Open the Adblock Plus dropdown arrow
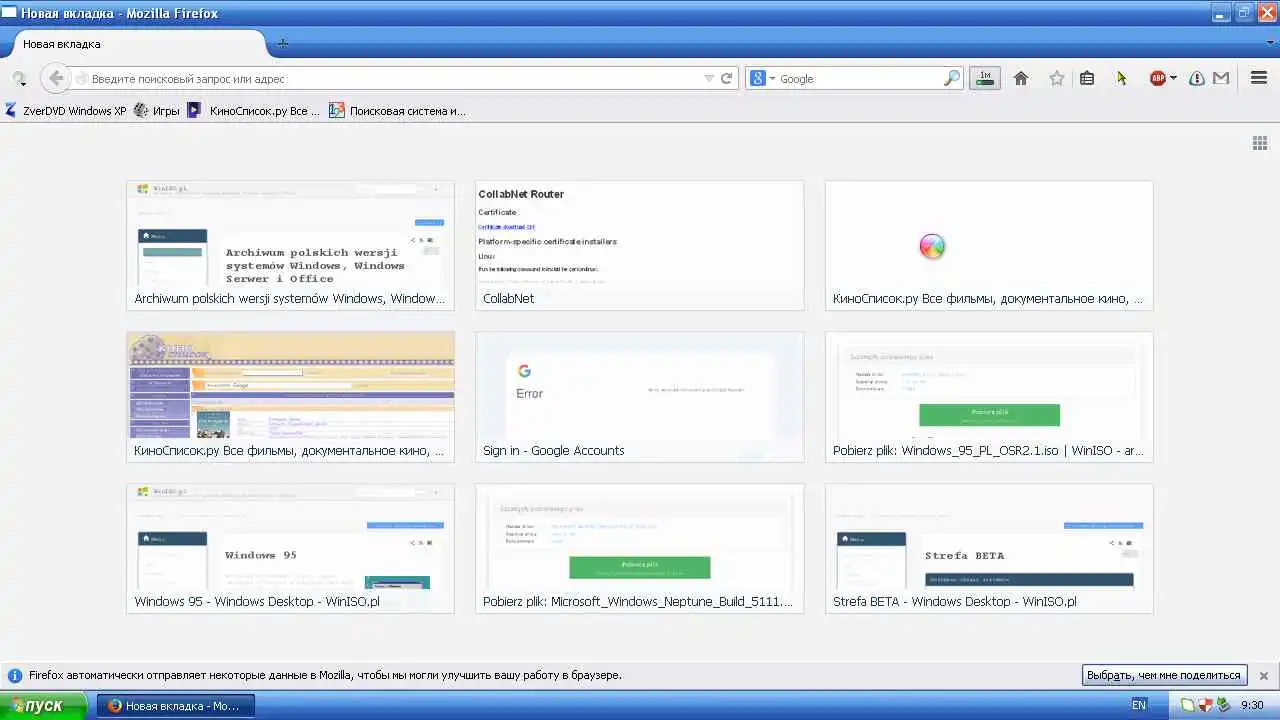The height and width of the screenshot is (720, 1280). [1173, 78]
